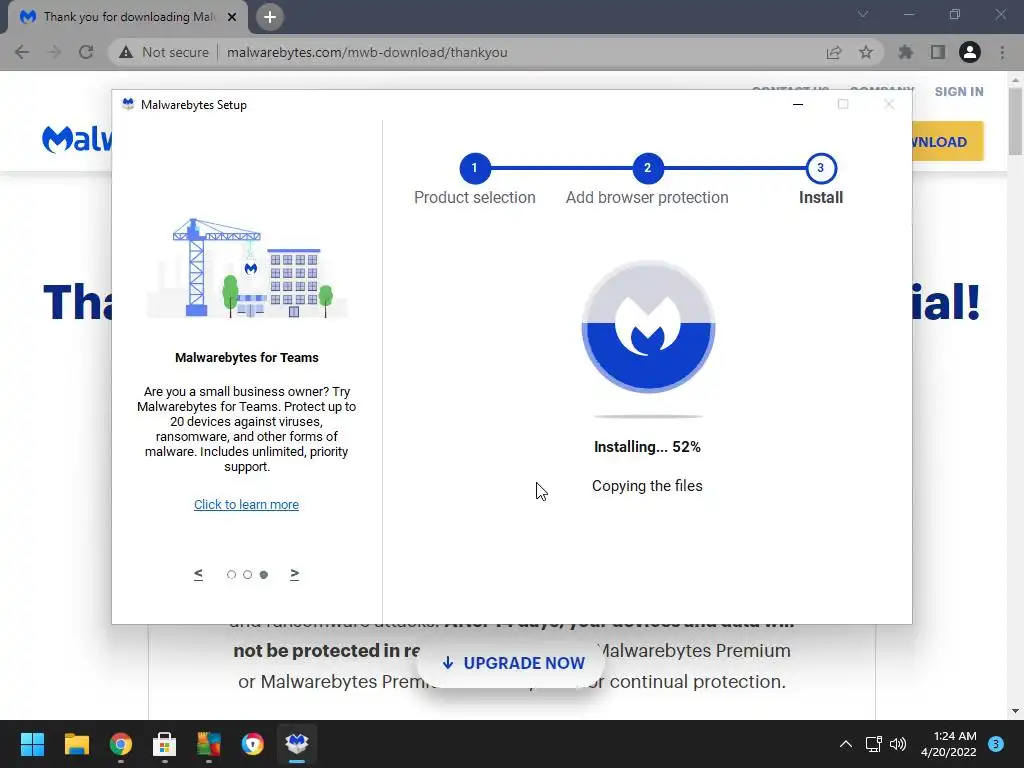Click the Malwarebytes install progress logo
Viewport: 1024px width, 768px height.
click(x=648, y=327)
